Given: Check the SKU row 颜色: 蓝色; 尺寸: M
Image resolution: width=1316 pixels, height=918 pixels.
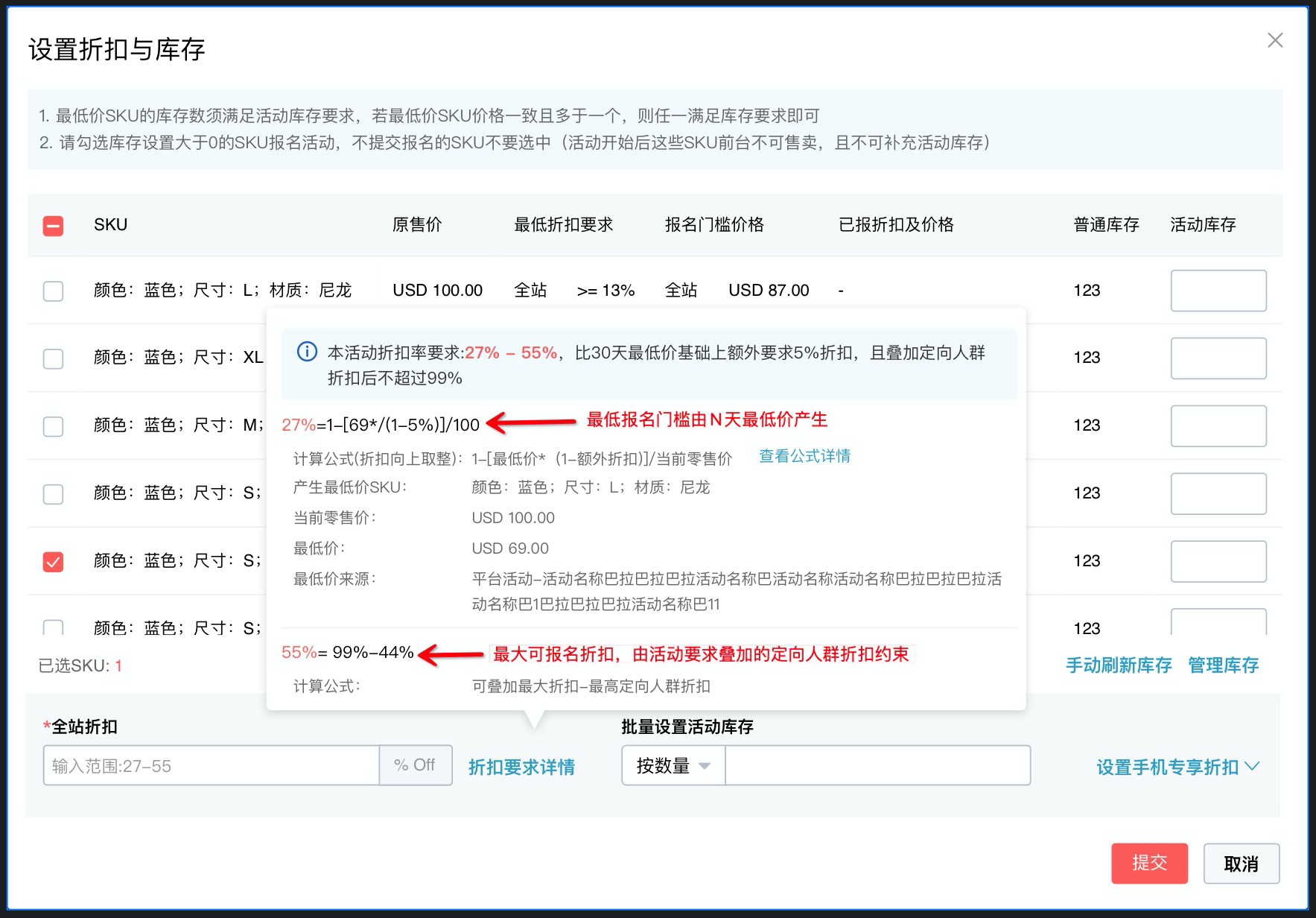Looking at the screenshot, I should (x=53, y=426).
